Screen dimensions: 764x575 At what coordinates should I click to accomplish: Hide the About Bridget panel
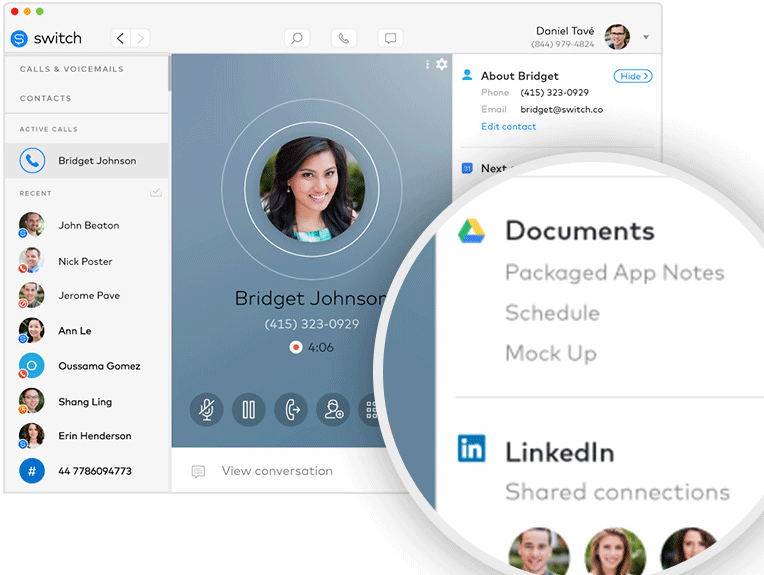point(633,76)
